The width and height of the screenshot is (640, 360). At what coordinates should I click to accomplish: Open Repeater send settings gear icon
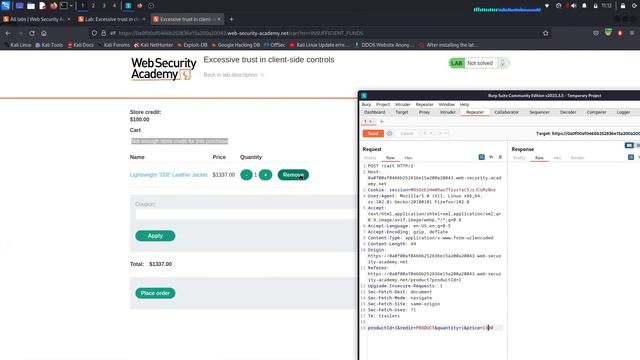click(389, 133)
